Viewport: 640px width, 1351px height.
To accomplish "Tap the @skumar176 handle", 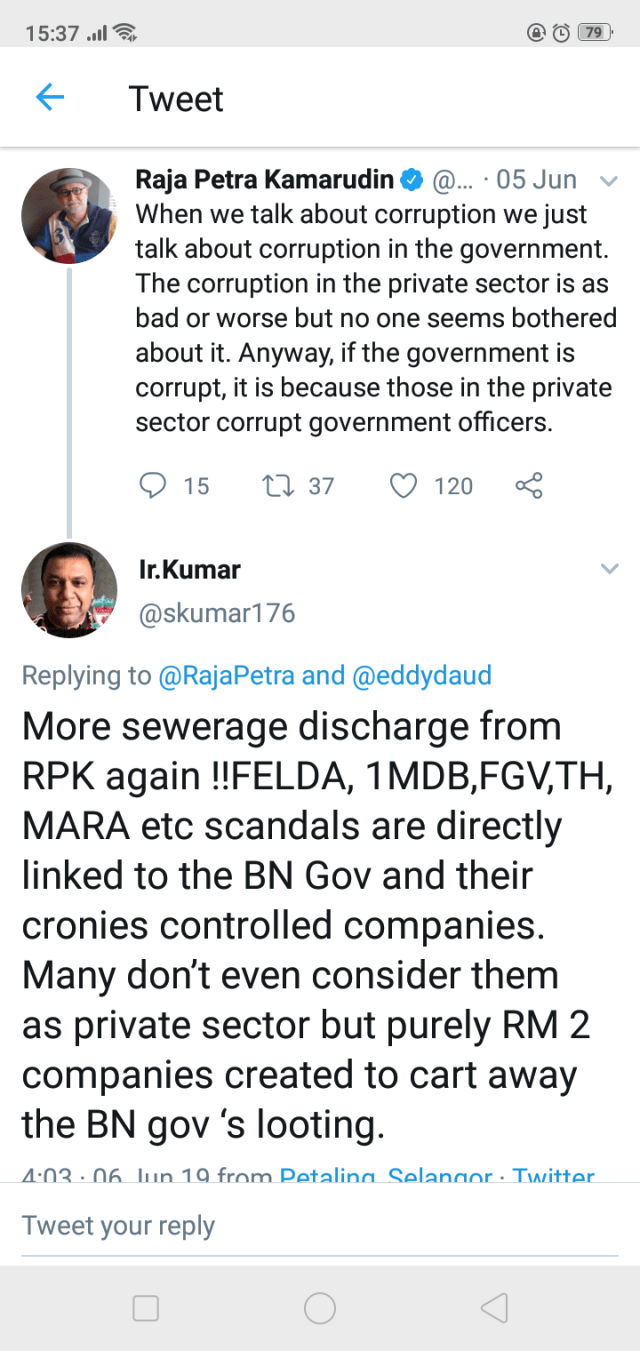I will tap(216, 613).
